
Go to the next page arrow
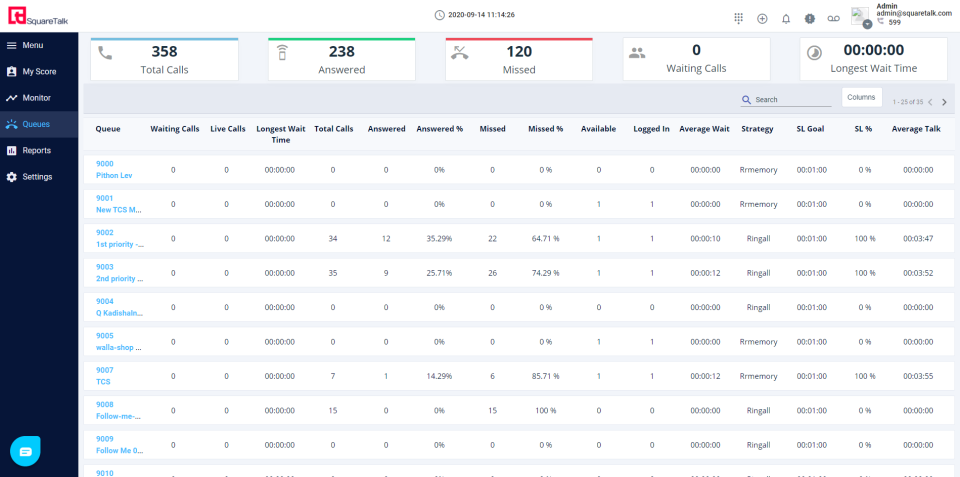944,102
